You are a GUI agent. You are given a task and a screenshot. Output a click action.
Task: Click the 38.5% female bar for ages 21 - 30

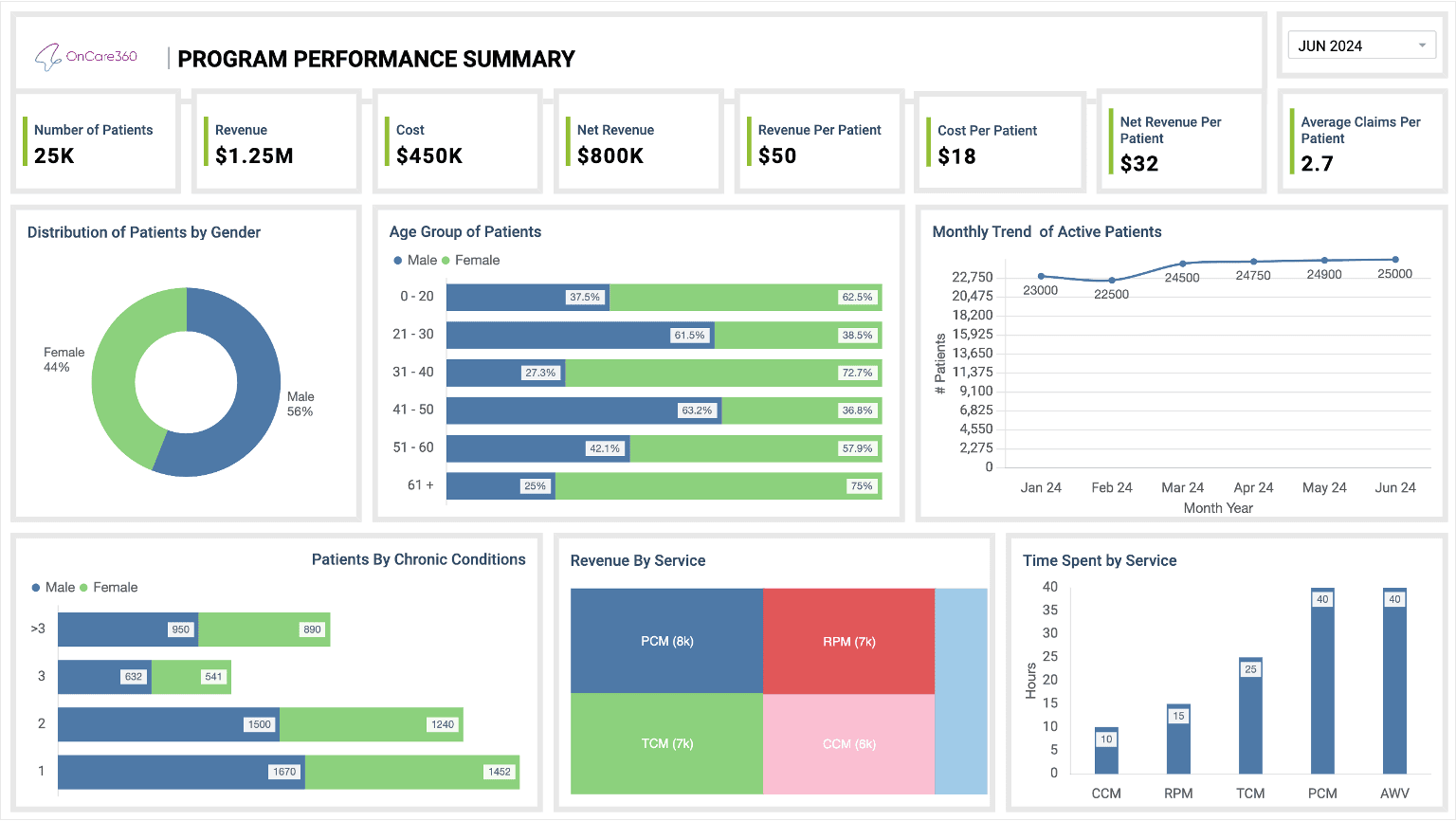[x=798, y=335]
